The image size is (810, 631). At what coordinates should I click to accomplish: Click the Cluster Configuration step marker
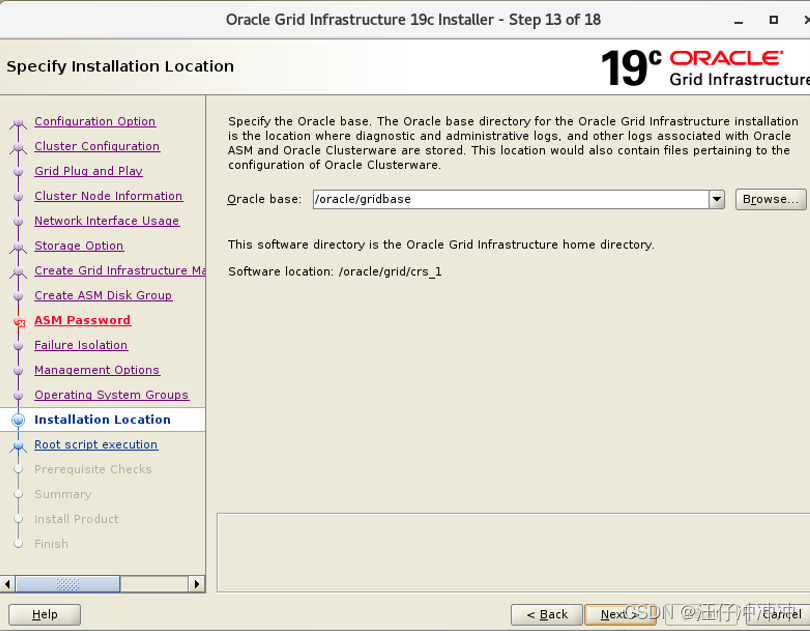[18, 147]
